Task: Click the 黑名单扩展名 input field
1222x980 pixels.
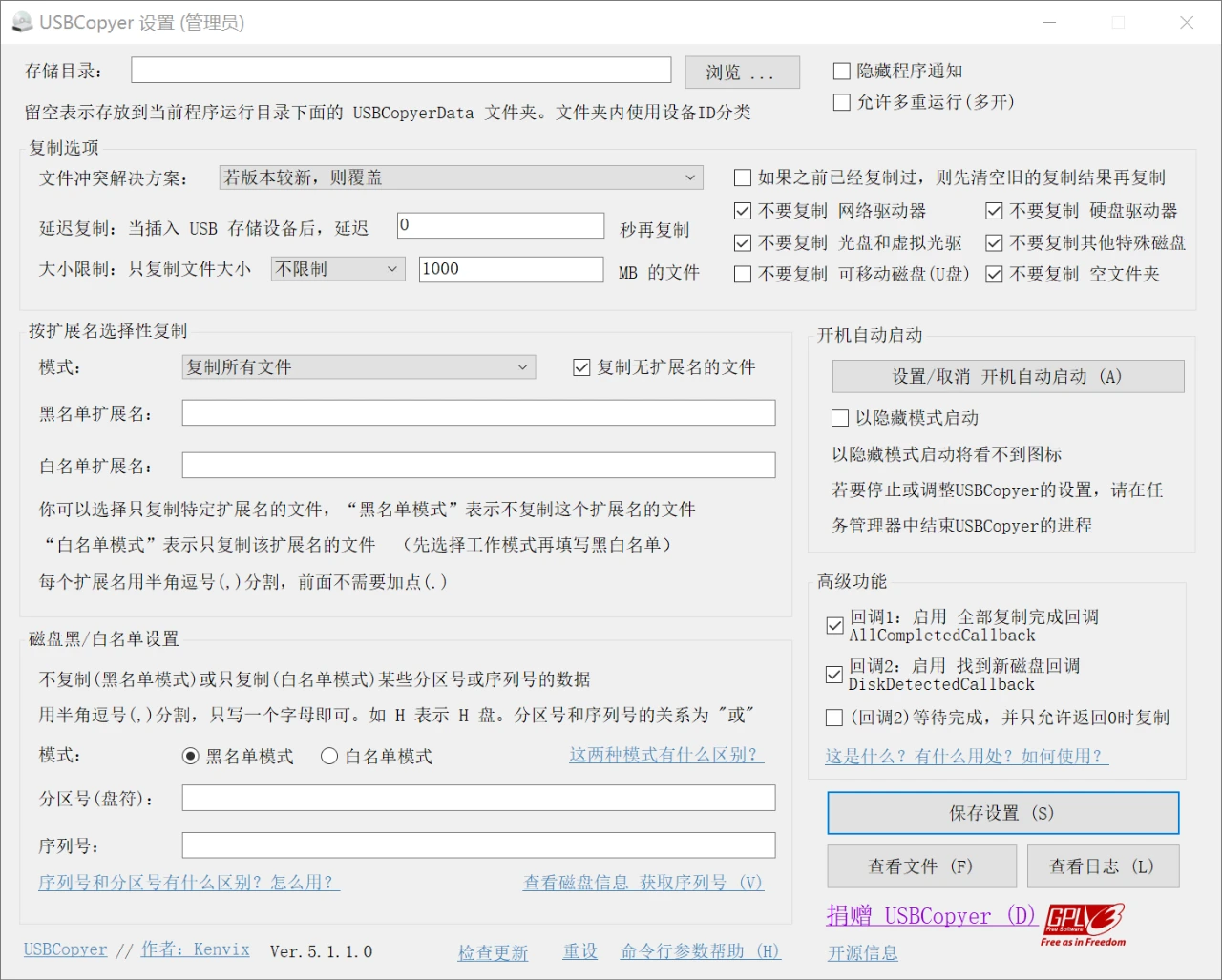Action: pyautogui.click(x=478, y=412)
